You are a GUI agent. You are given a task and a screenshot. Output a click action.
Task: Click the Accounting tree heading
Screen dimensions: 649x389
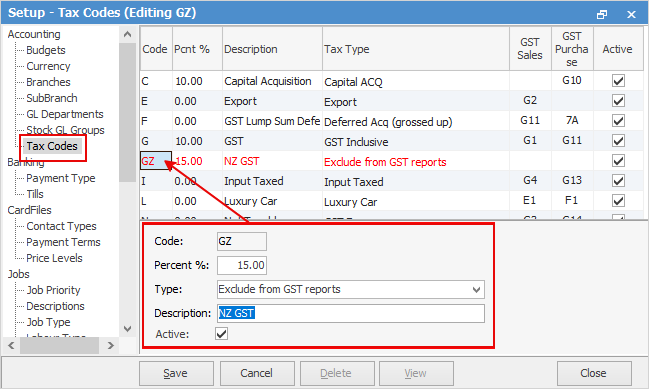tap(34, 34)
